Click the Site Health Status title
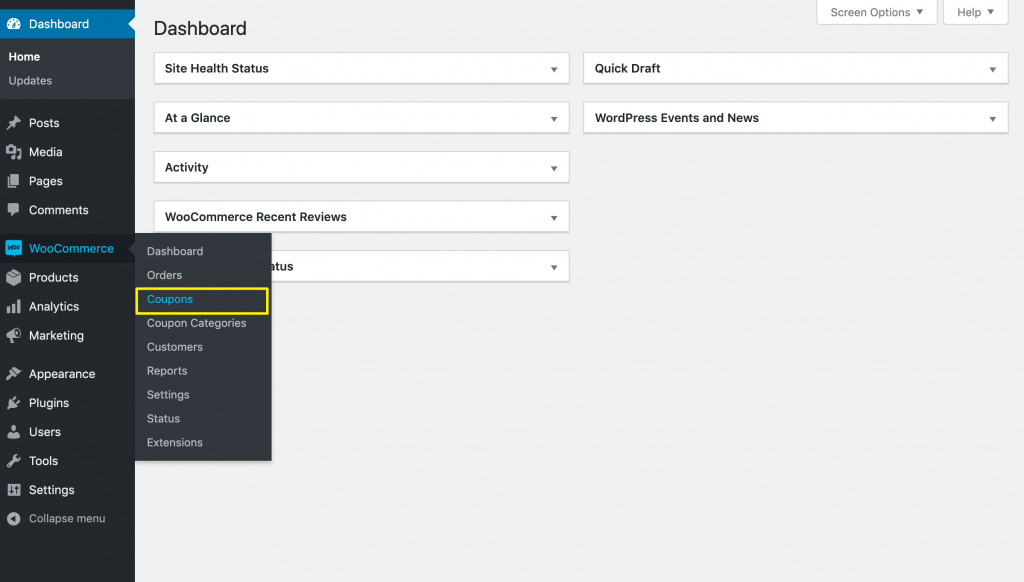 [x=217, y=69]
